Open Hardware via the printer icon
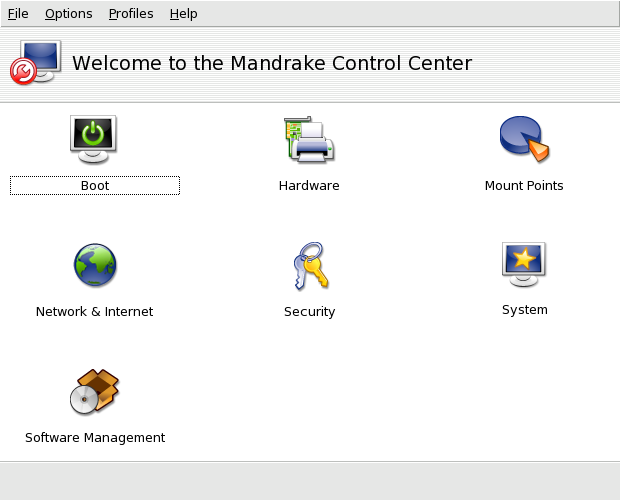The image size is (620, 500). tap(309, 140)
